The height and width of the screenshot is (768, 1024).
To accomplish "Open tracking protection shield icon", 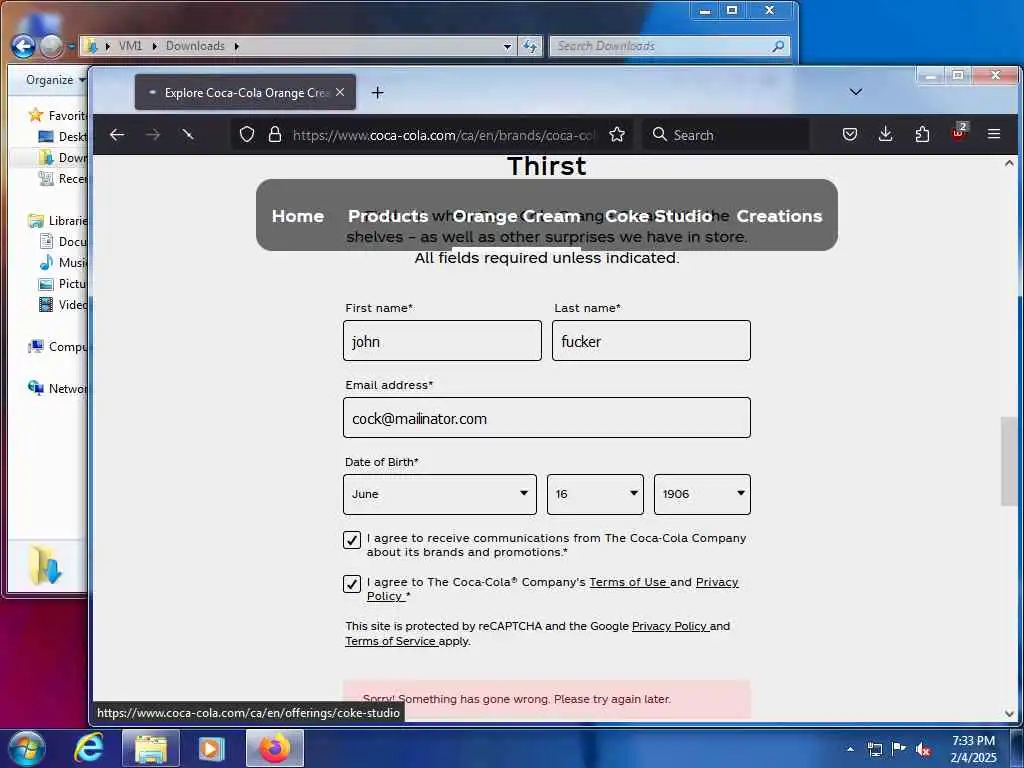I will (x=246, y=135).
